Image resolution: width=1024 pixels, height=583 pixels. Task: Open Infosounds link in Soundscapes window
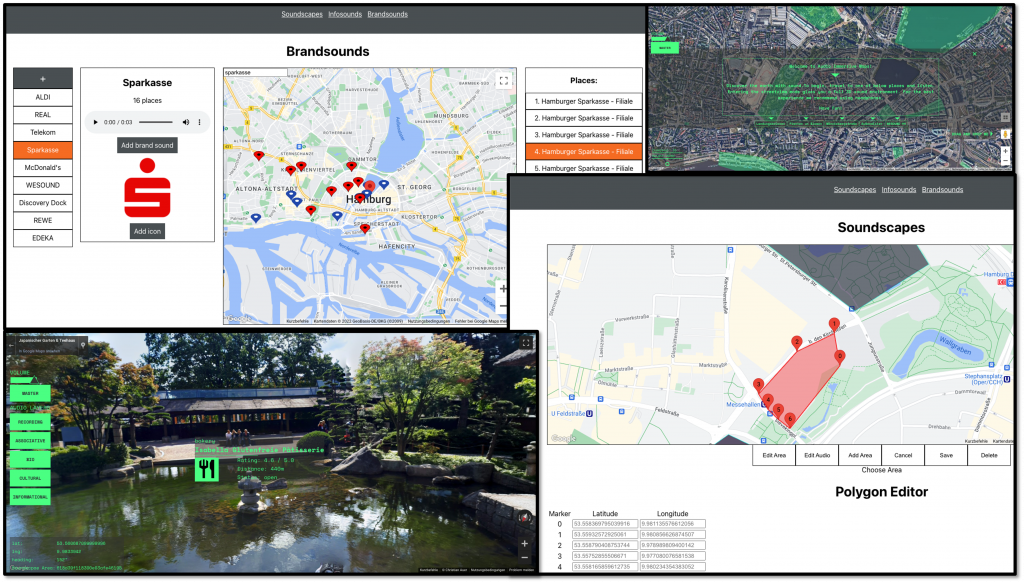(899, 190)
